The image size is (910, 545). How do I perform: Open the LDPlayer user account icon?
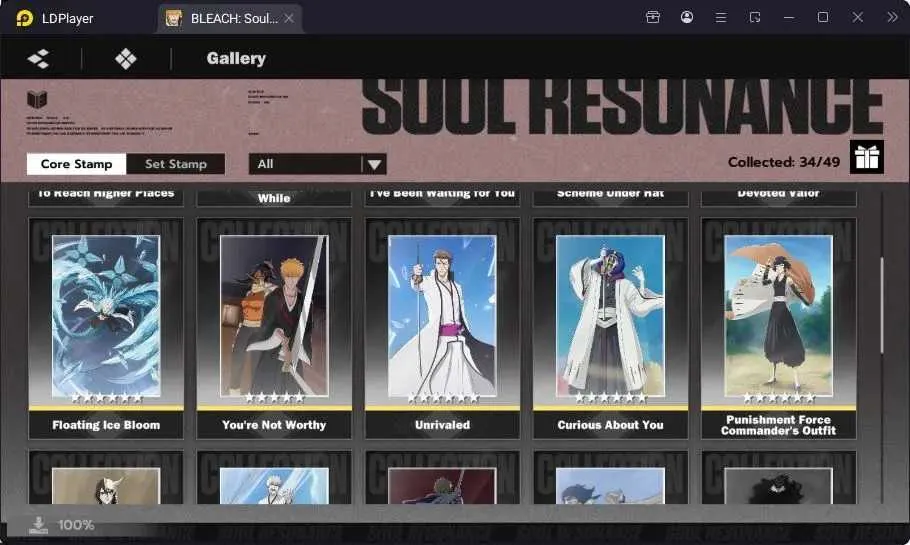click(x=687, y=17)
